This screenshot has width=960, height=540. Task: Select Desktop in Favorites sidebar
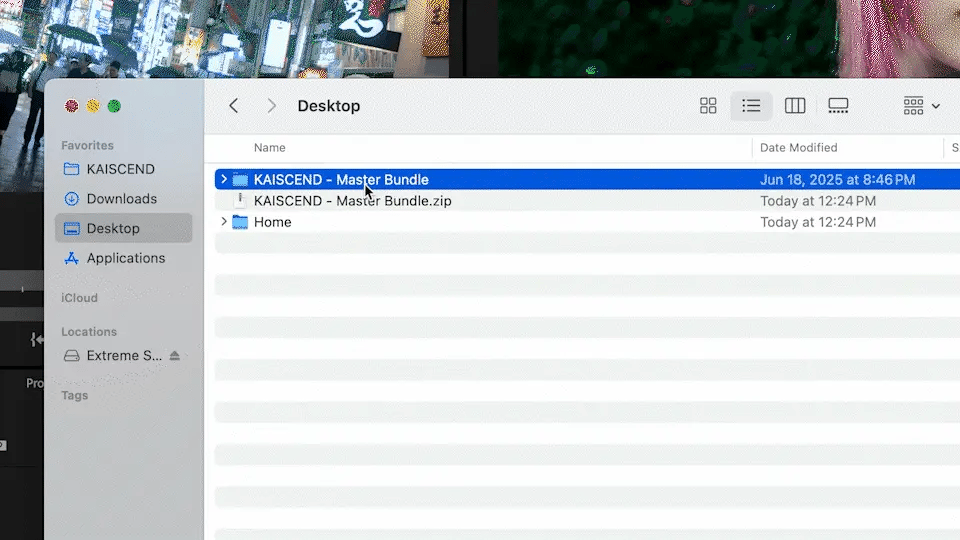click(x=113, y=228)
